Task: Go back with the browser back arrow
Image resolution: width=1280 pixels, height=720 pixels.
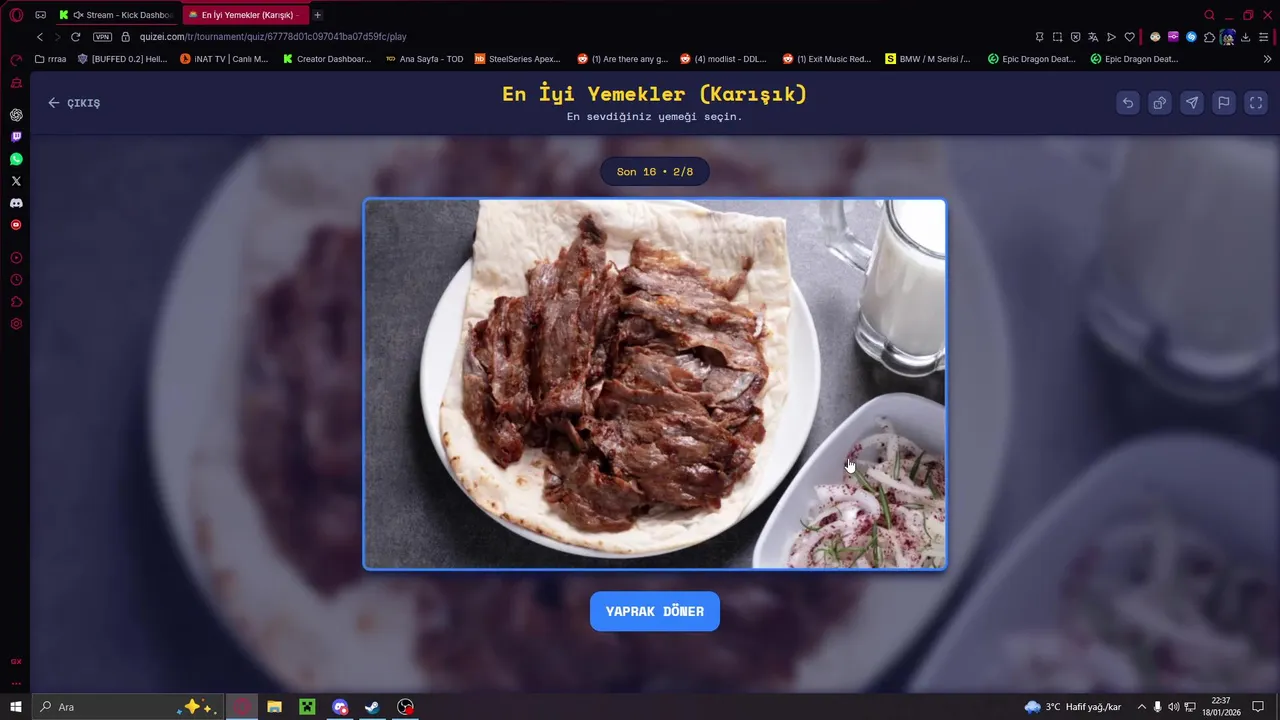Action: (40, 37)
